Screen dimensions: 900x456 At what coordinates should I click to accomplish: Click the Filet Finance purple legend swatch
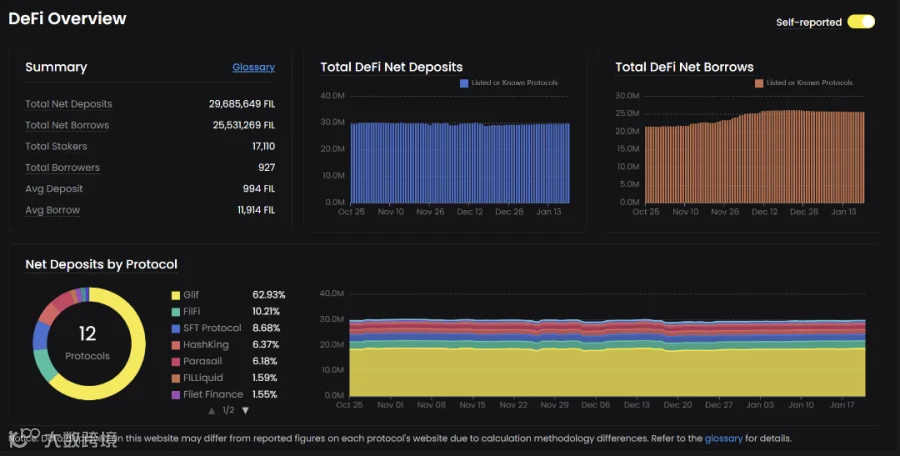pos(176,395)
